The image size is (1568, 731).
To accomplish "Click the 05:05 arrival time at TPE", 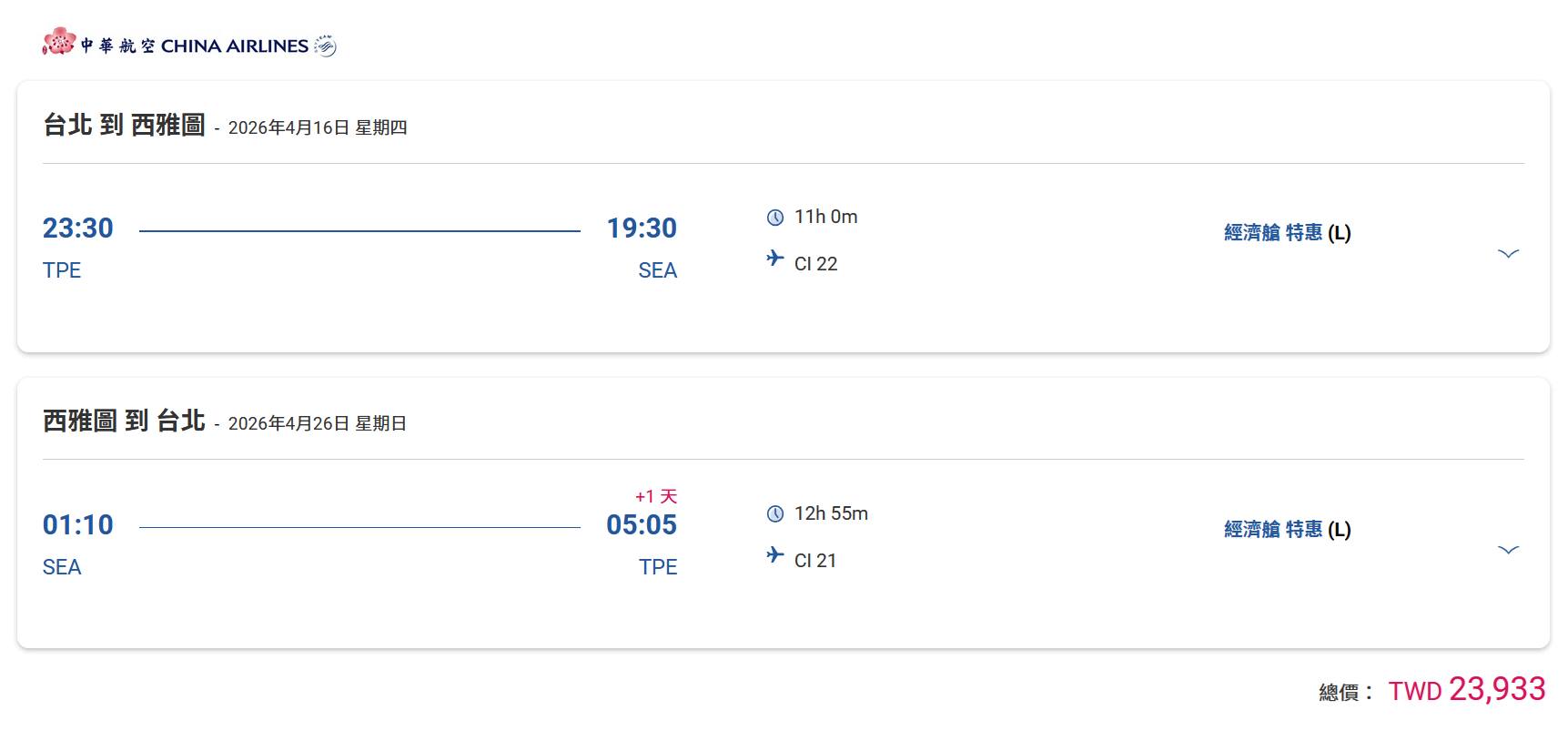I will 642,525.
